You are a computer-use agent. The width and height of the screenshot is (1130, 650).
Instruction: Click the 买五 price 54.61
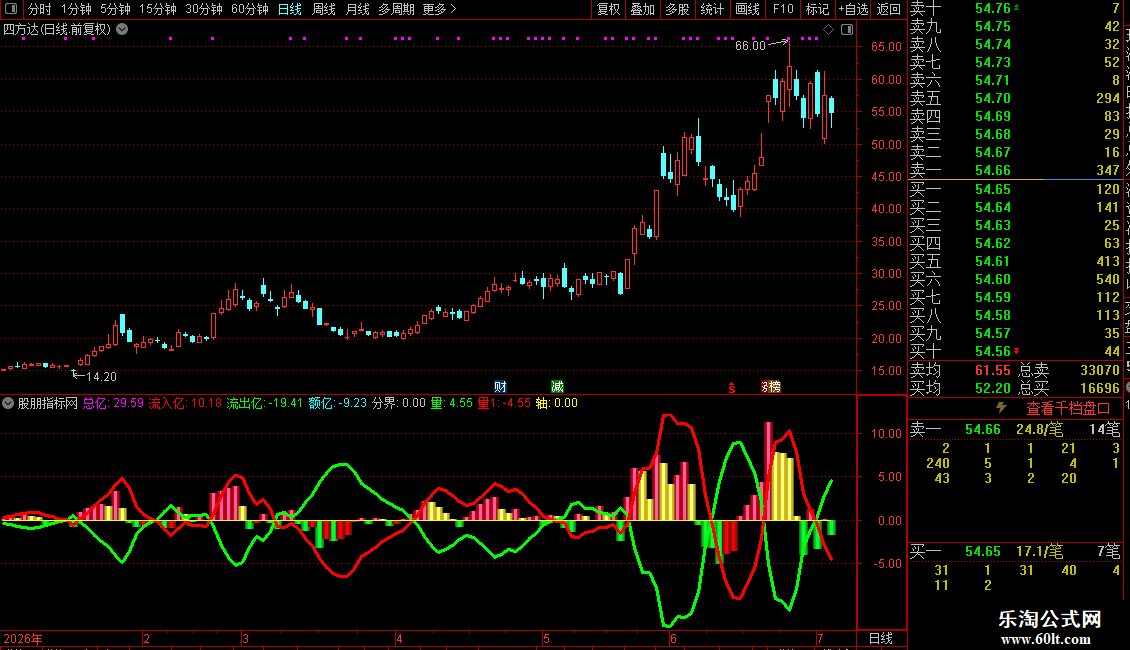click(992, 261)
